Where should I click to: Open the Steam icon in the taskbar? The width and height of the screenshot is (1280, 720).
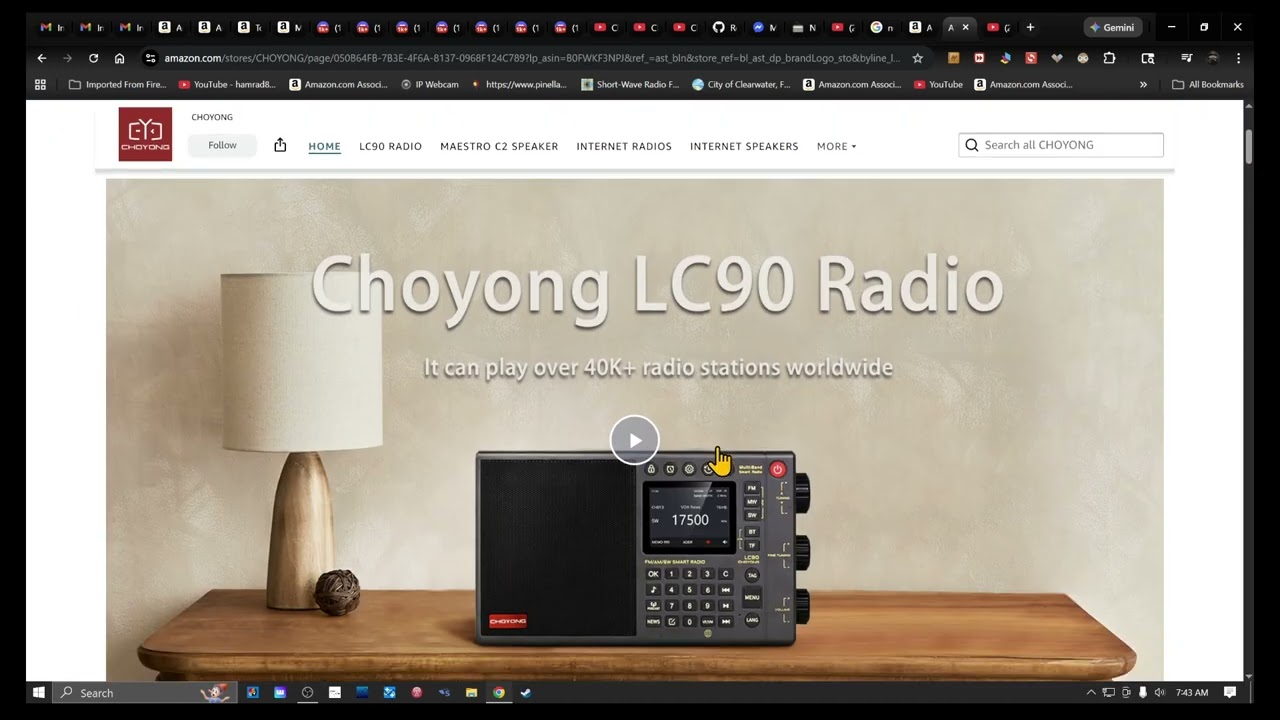(x=526, y=692)
